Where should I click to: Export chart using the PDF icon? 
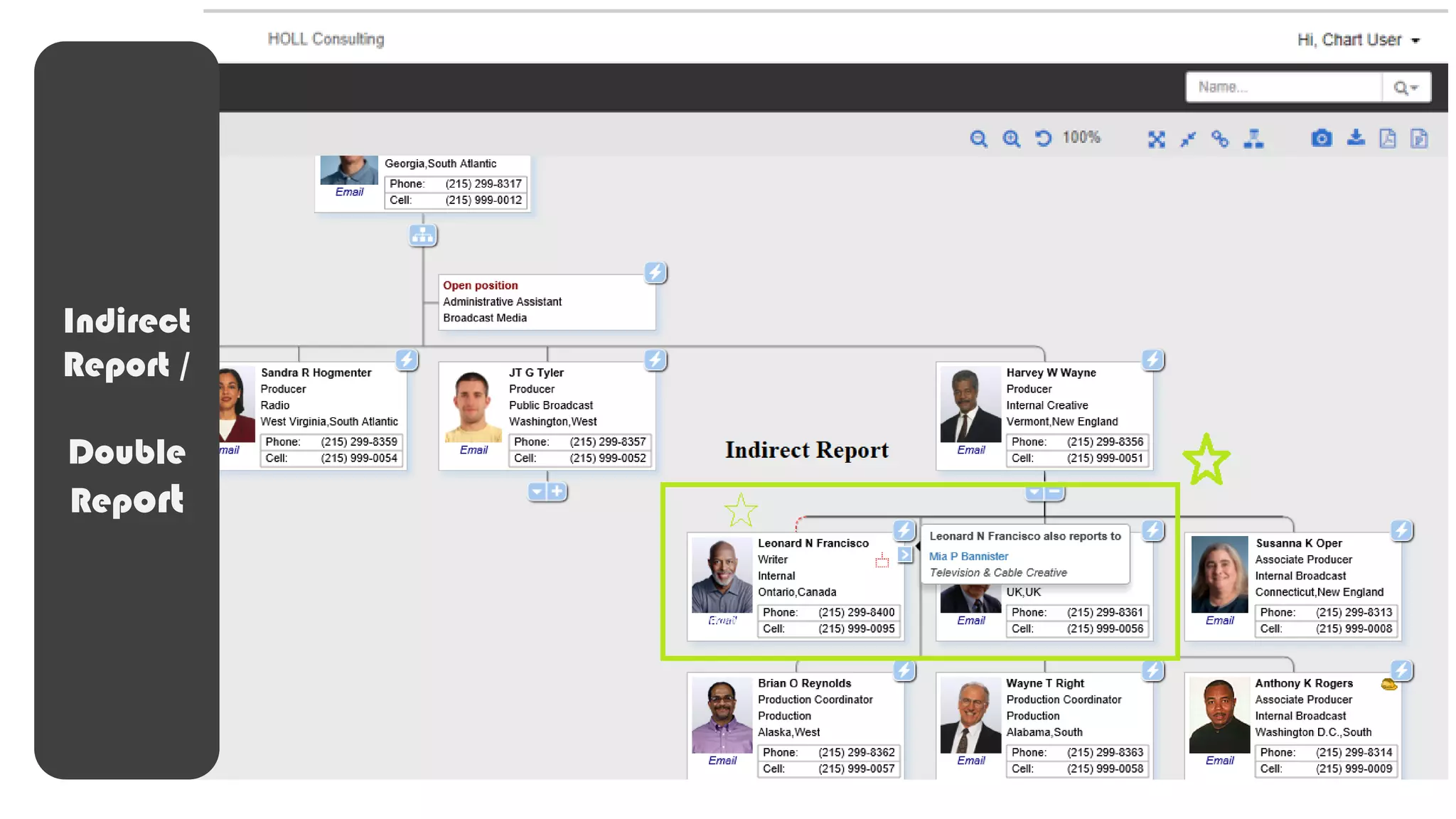[1387, 139]
